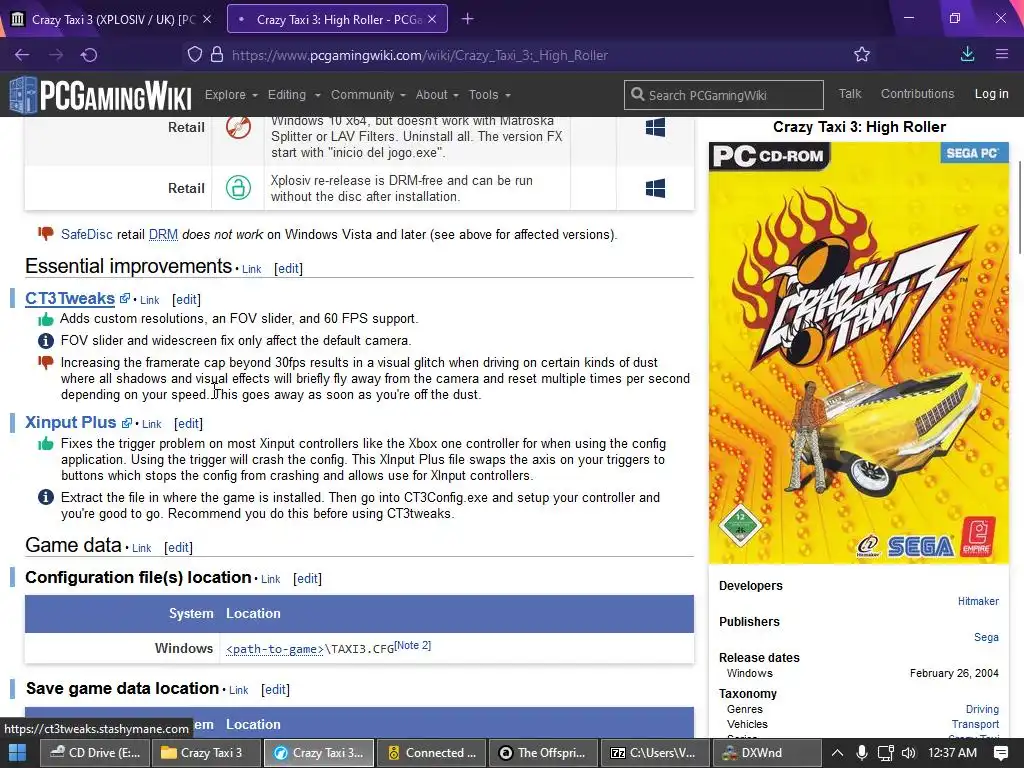Image resolution: width=1024 pixels, height=768 pixels.
Task: Click the 12:37 AM system clock
Action: click(952, 752)
